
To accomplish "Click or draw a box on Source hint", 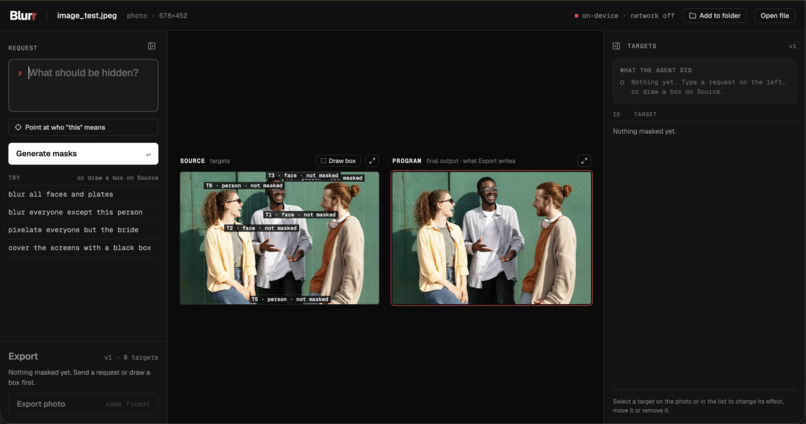I will [118, 178].
